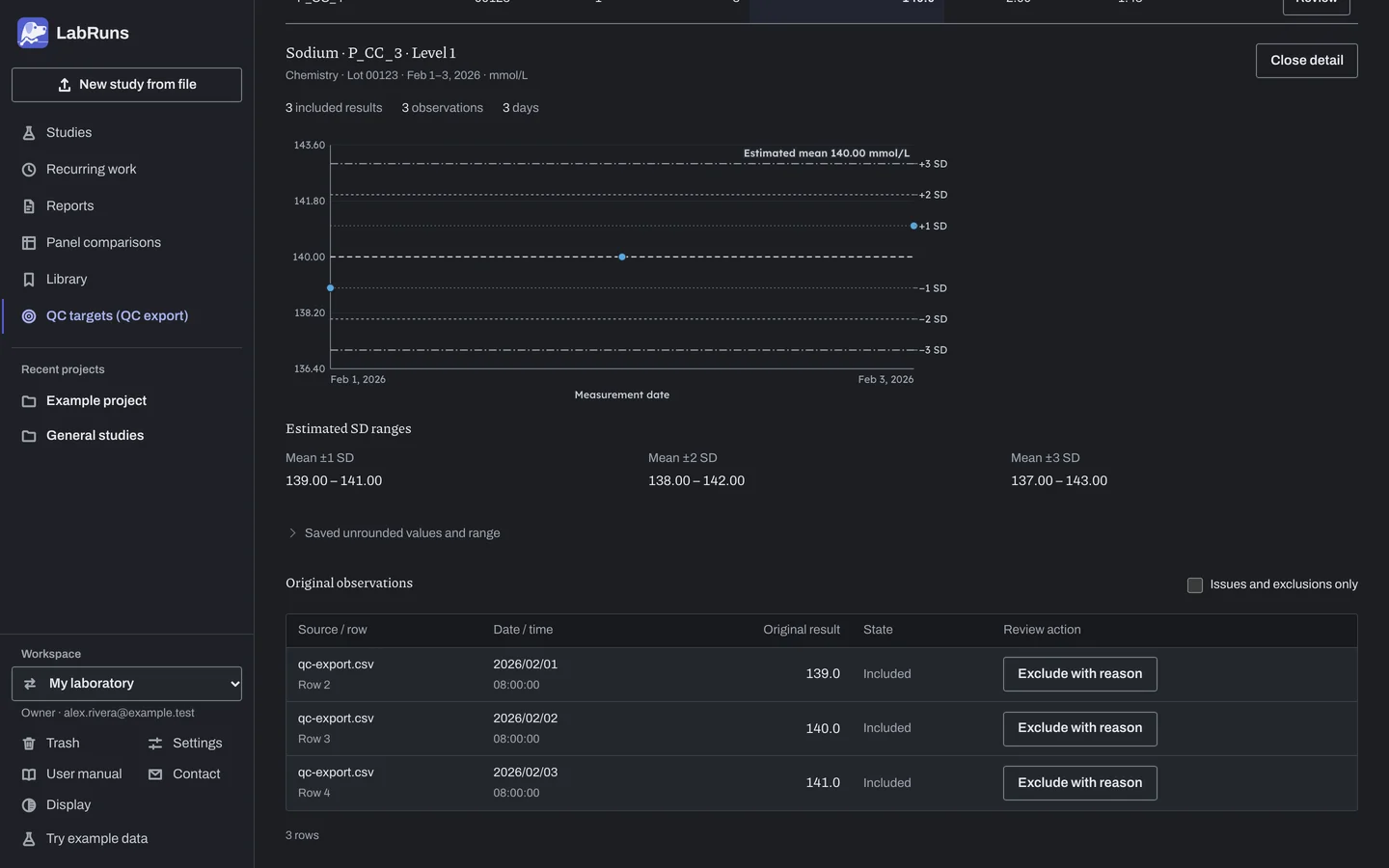Viewport: 1389px width, 868px height.
Task: Open Display settings icon
Action: (x=29, y=805)
